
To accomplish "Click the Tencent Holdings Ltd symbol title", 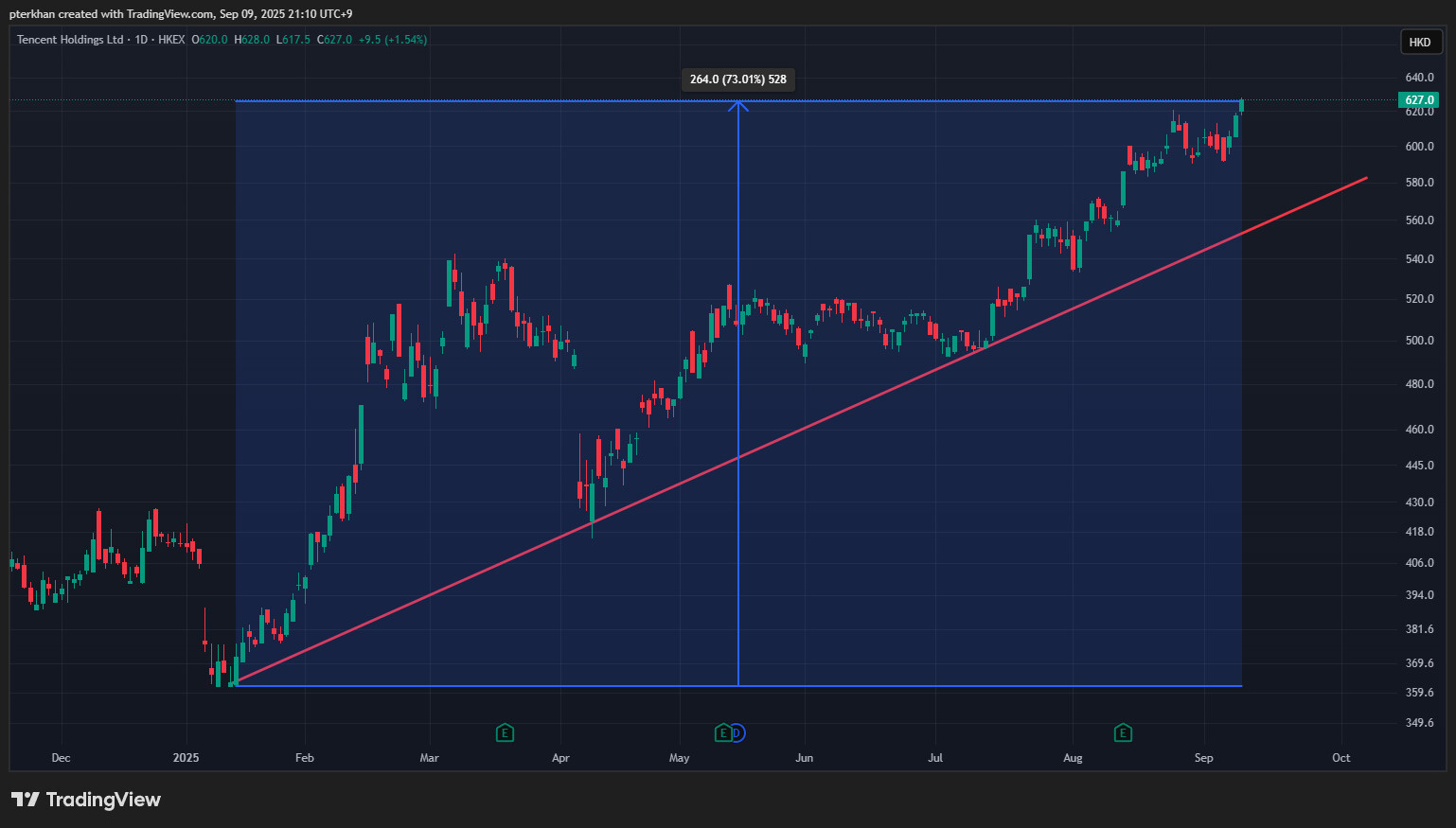I will pyautogui.click(x=70, y=40).
